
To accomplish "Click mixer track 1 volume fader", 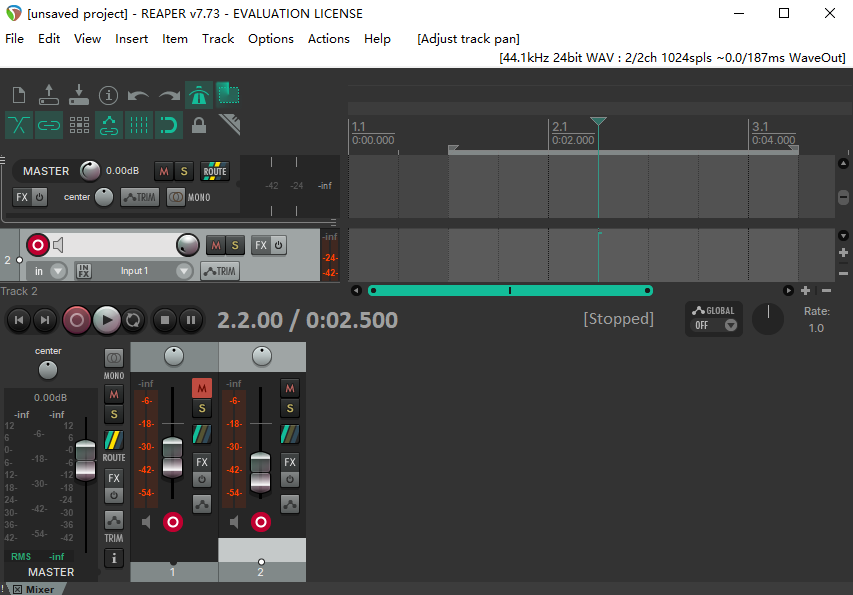I will click(172, 457).
